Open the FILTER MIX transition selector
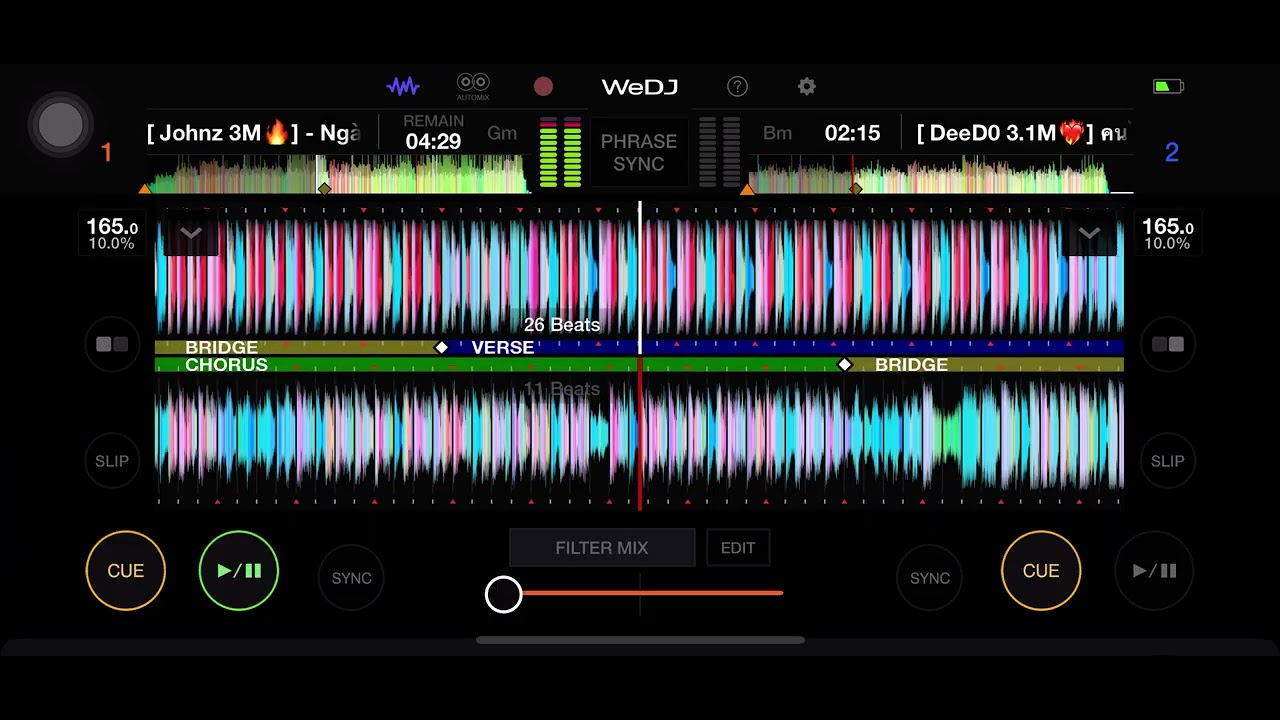Image resolution: width=1280 pixels, height=720 pixels. point(602,548)
